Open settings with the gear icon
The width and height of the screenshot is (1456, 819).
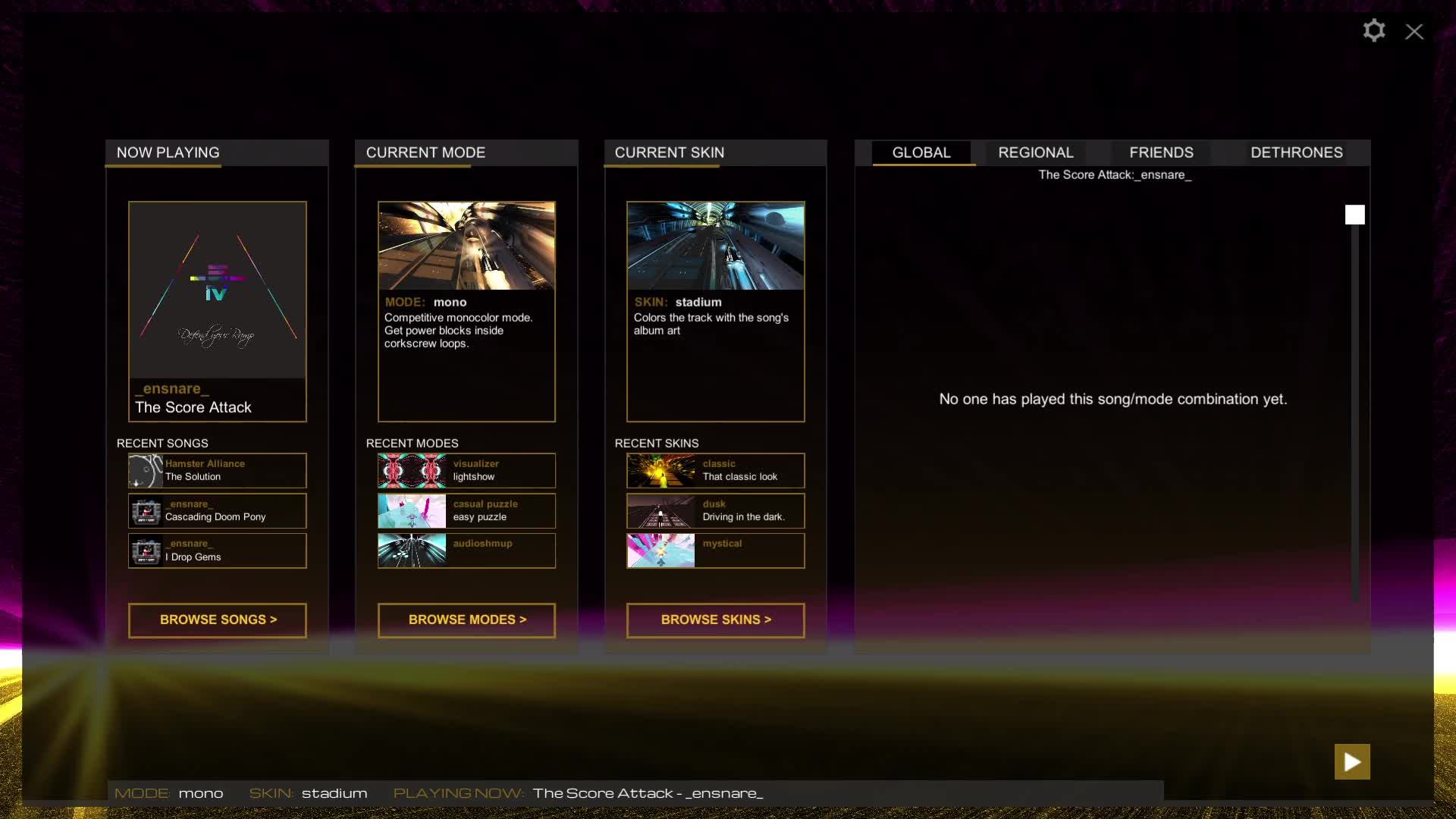(1373, 31)
